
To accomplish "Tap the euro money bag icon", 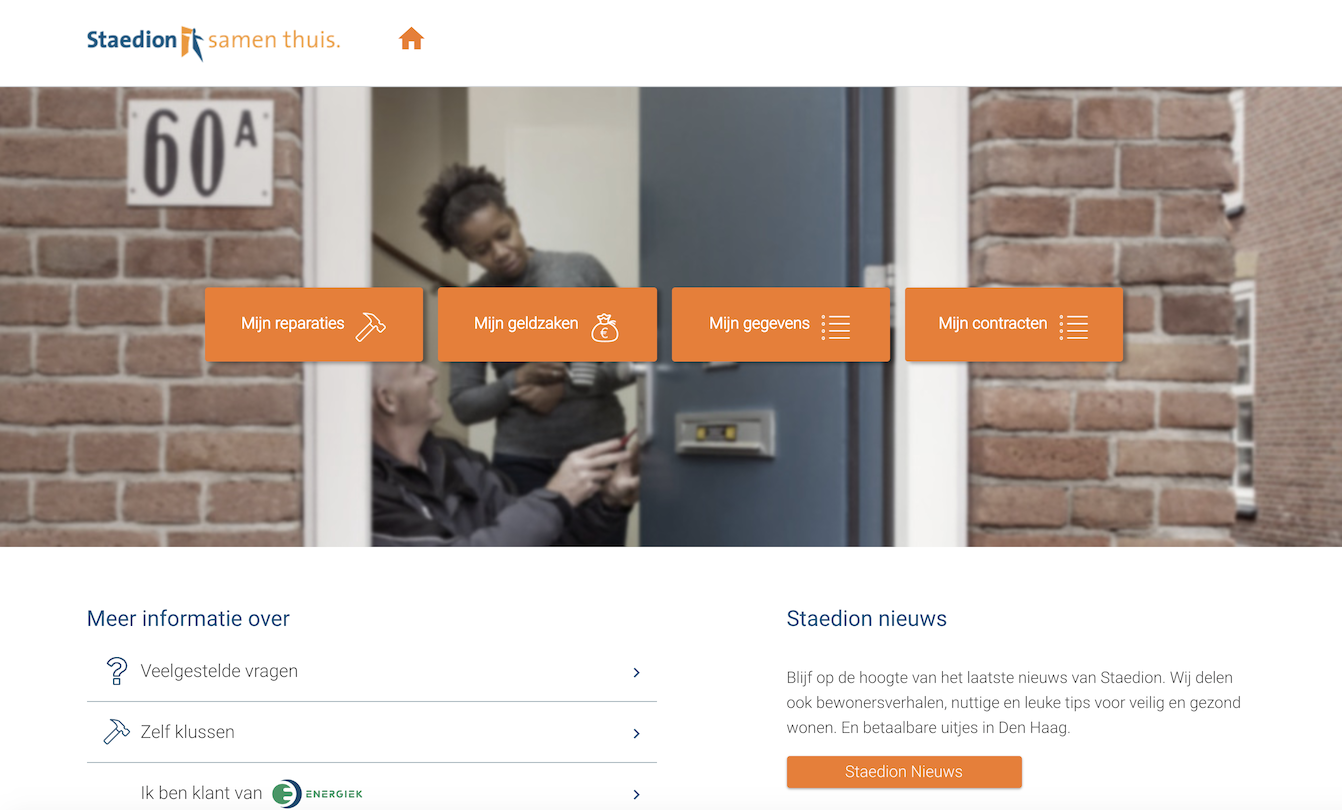I will pyautogui.click(x=604, y=327).
